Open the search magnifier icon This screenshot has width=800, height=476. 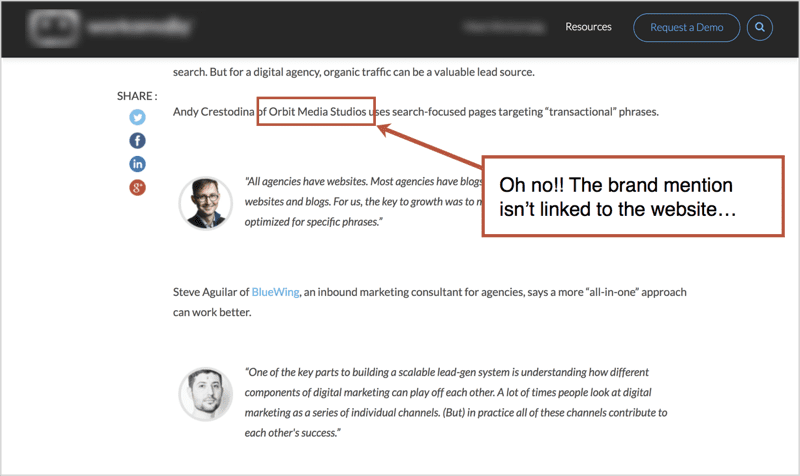(x=760, y=28)
